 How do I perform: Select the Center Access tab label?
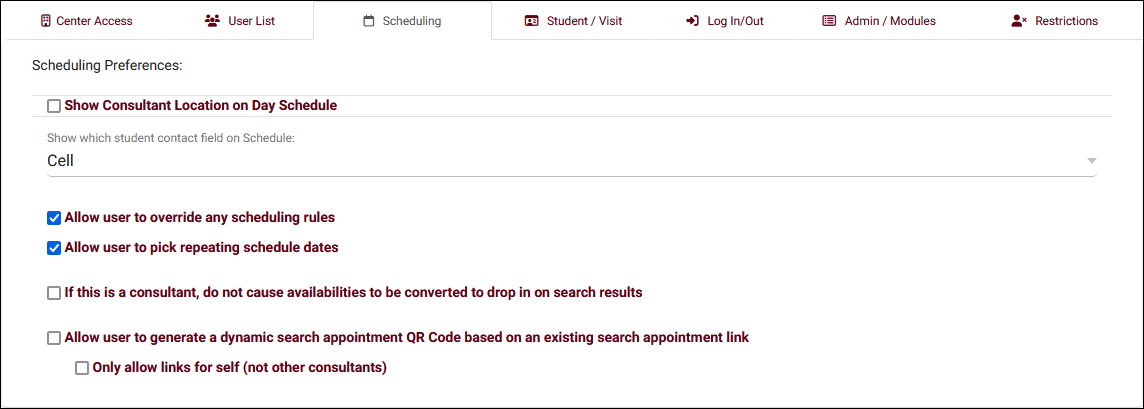pyautogui.click(x=94, y=21)
